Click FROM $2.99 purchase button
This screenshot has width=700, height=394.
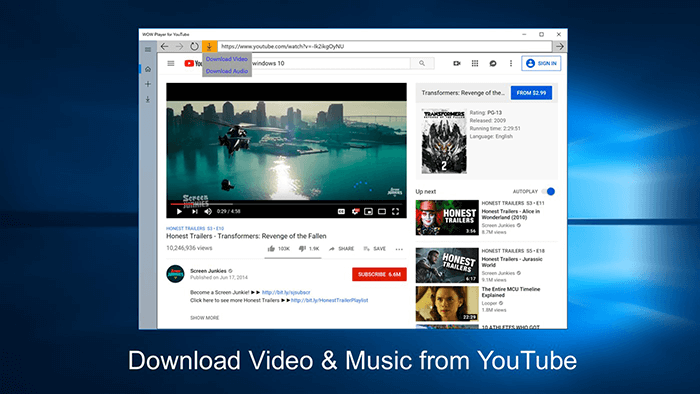coord(531,93)
